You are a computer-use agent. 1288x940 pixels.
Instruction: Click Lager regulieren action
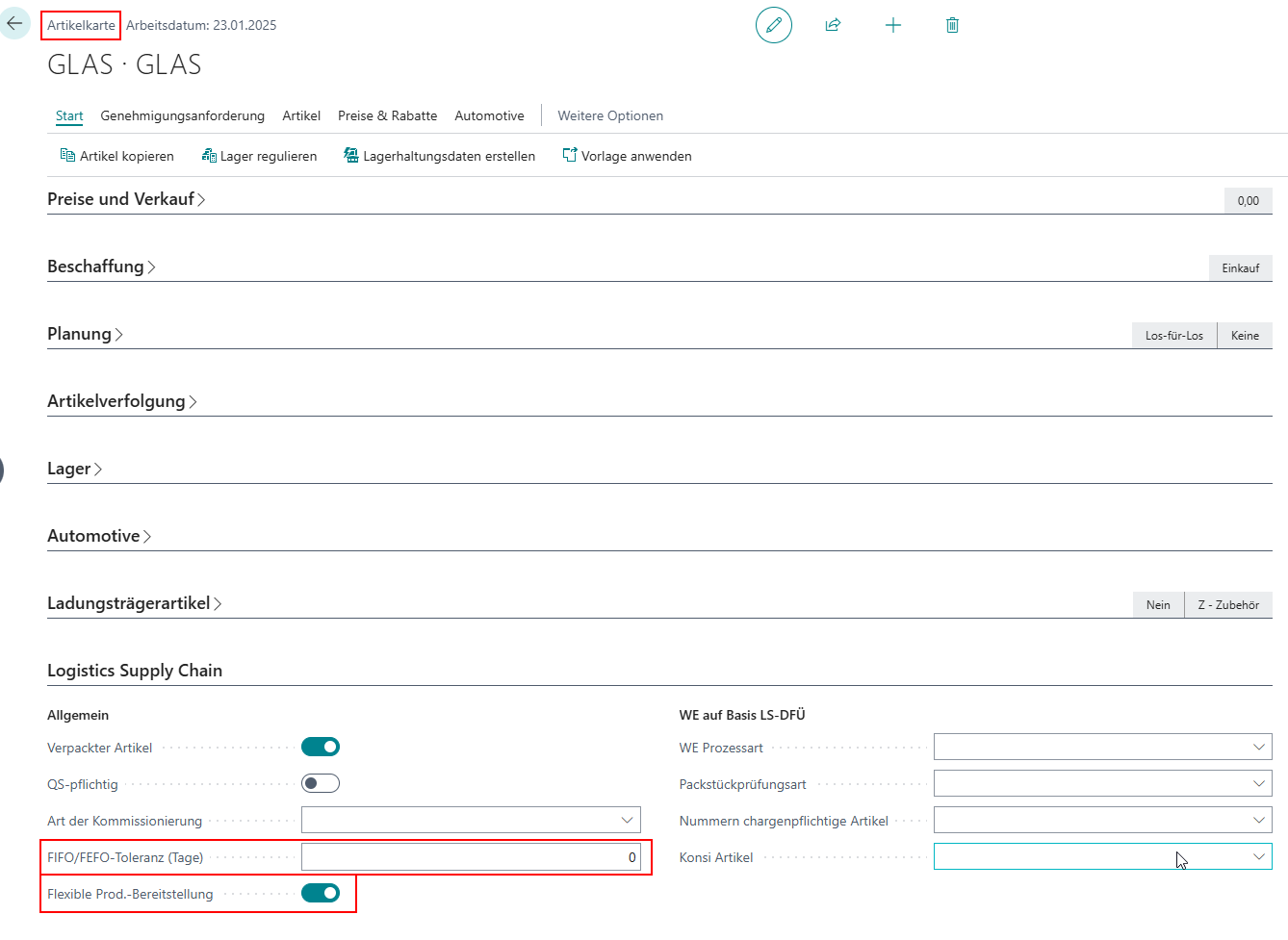click(x=259, y=156)
